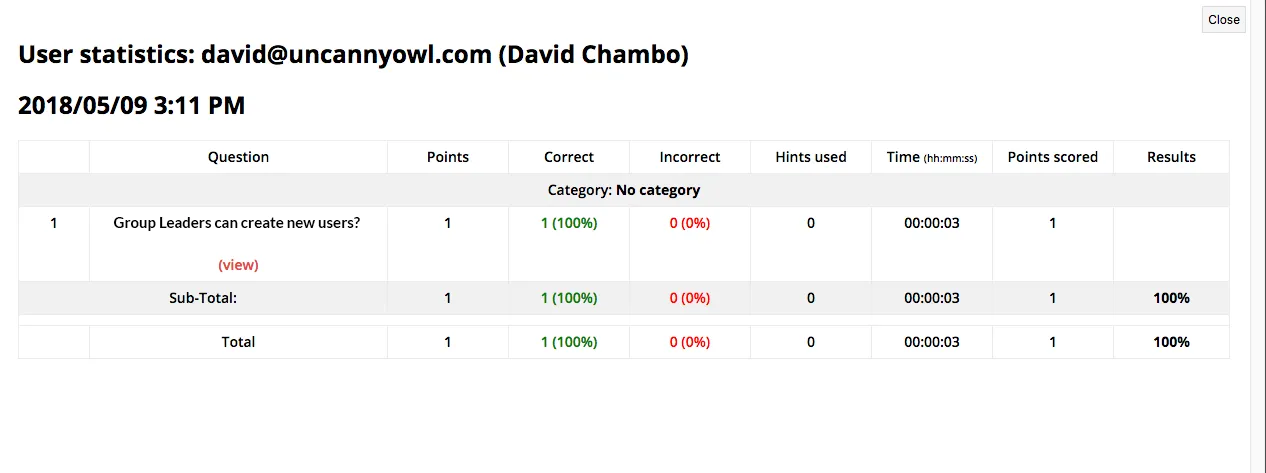1266x473 pixels.
Task: Click the question text about Group Leaders
Action: [x=237, y=223]
